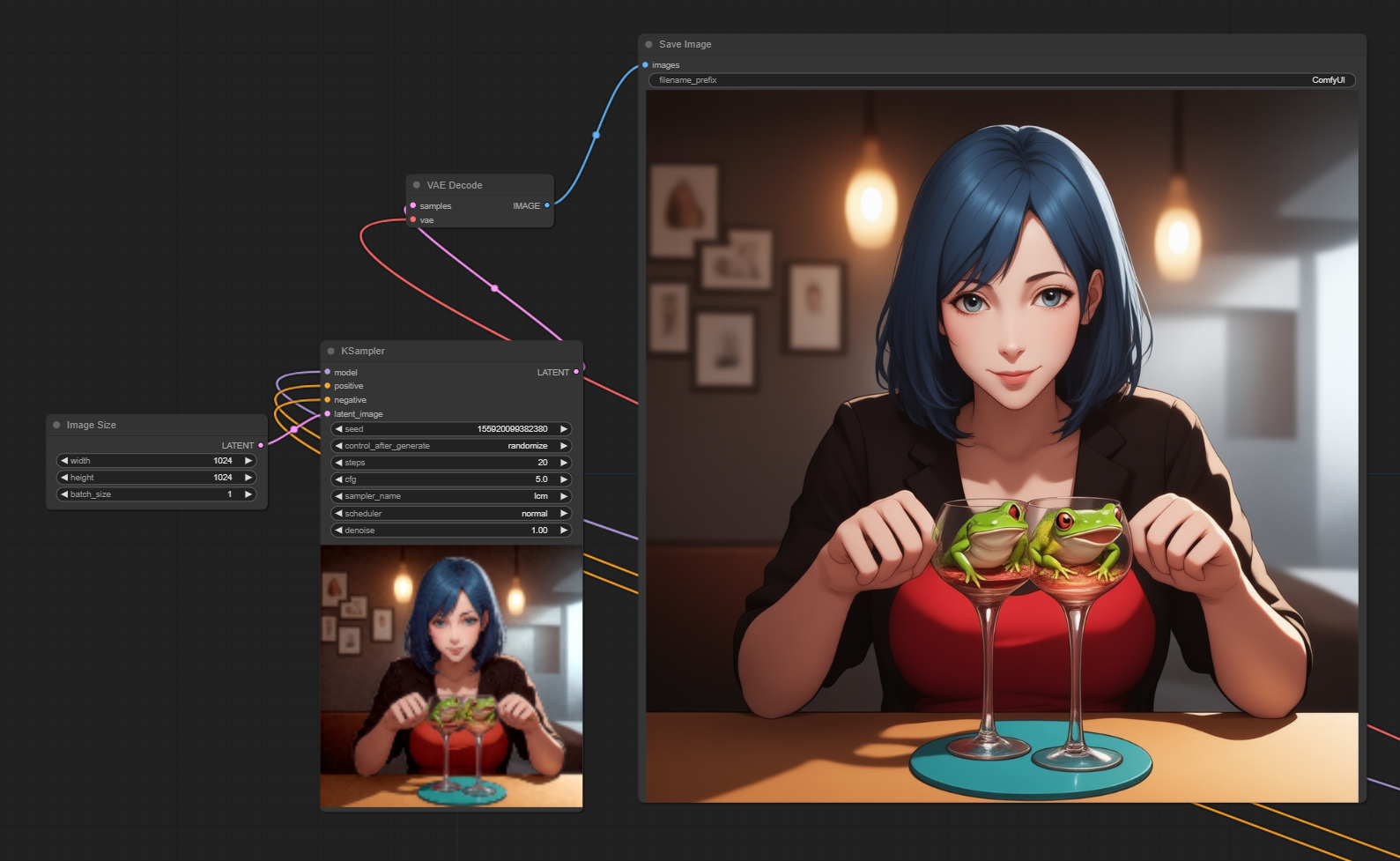Click the KSampler preview thumbnail

[x=451, y=676]
